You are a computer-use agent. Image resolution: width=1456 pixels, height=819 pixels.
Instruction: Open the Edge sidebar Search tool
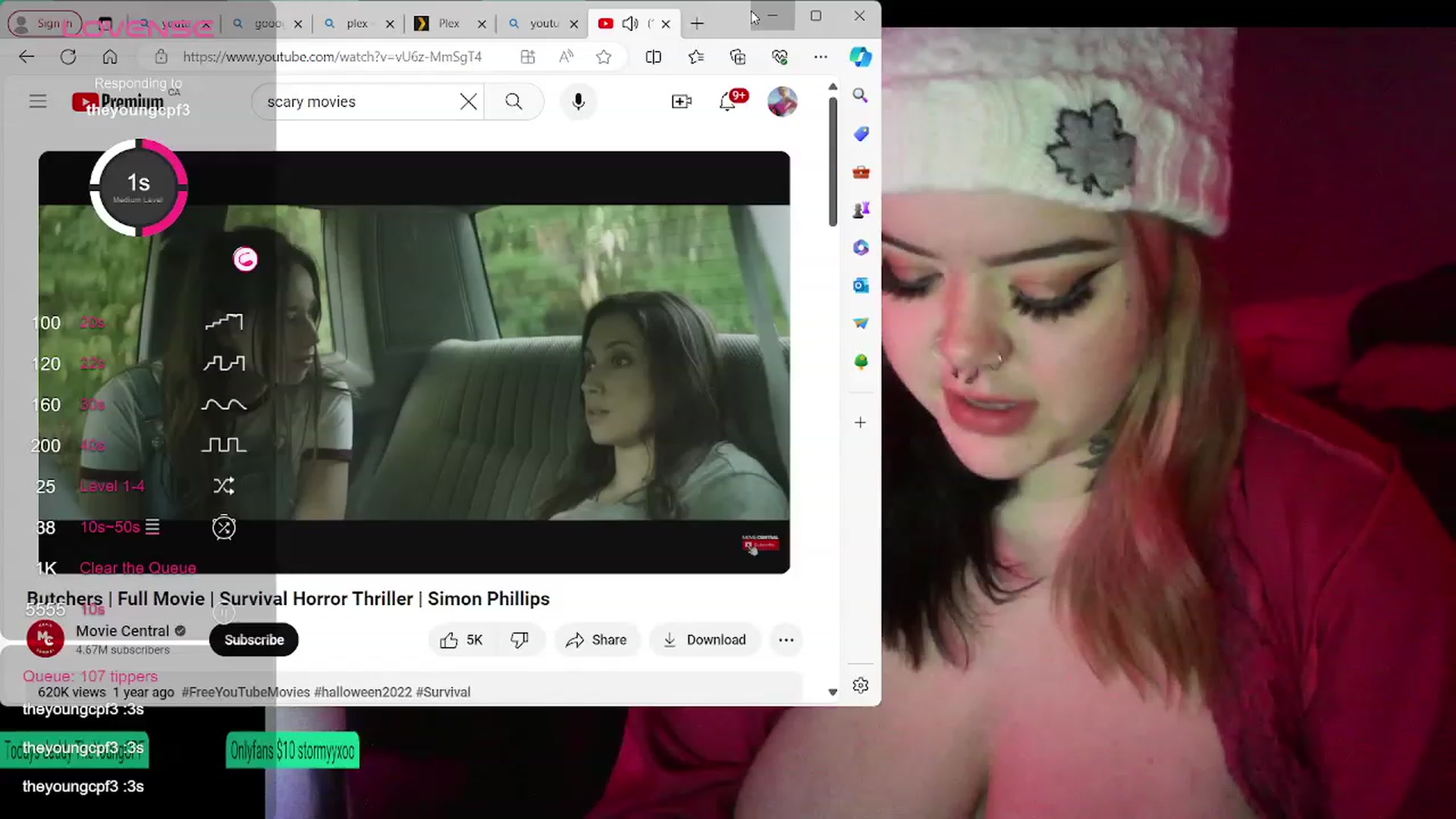tap(860, 96)
